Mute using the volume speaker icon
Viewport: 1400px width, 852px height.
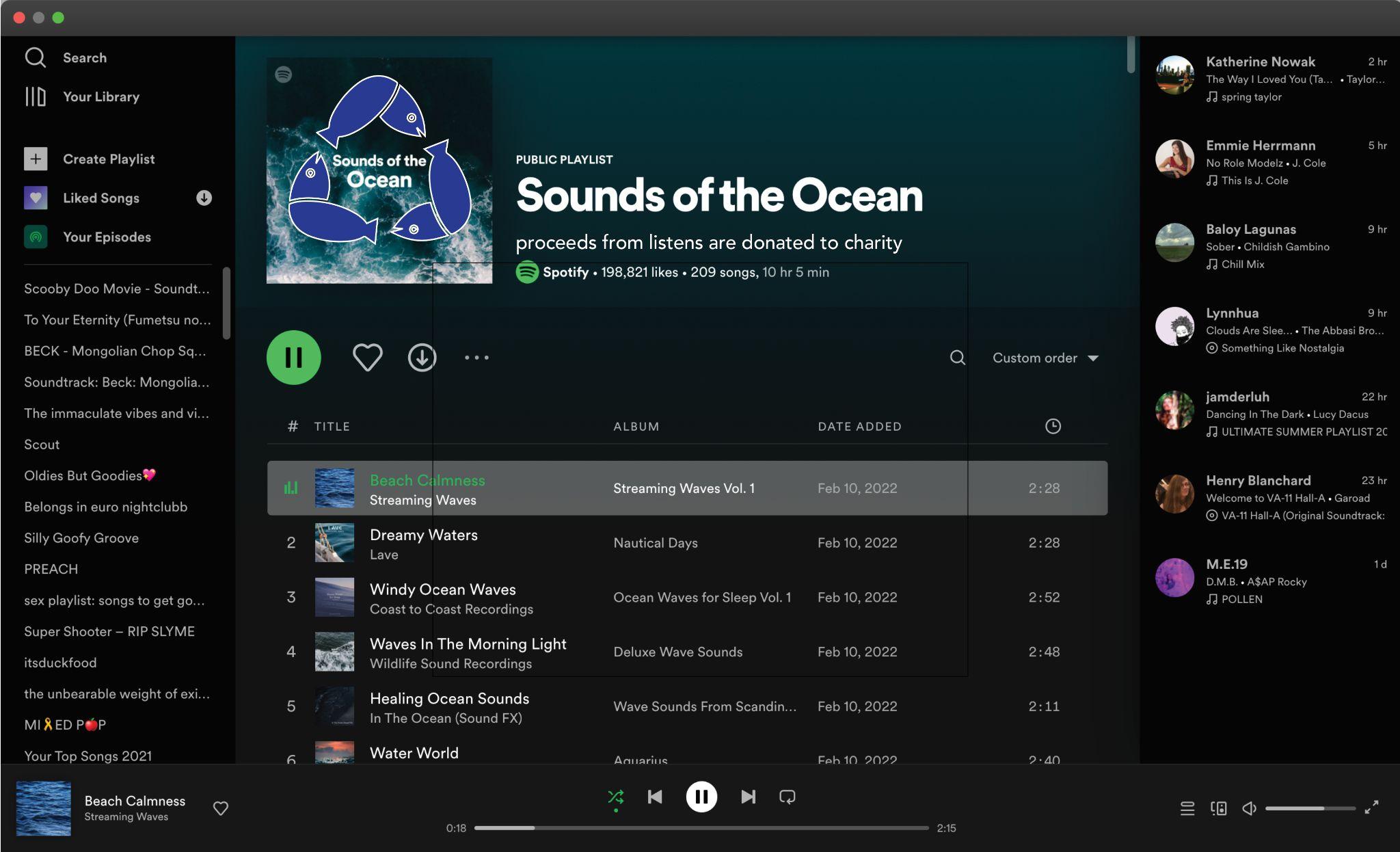point(1249,808)
